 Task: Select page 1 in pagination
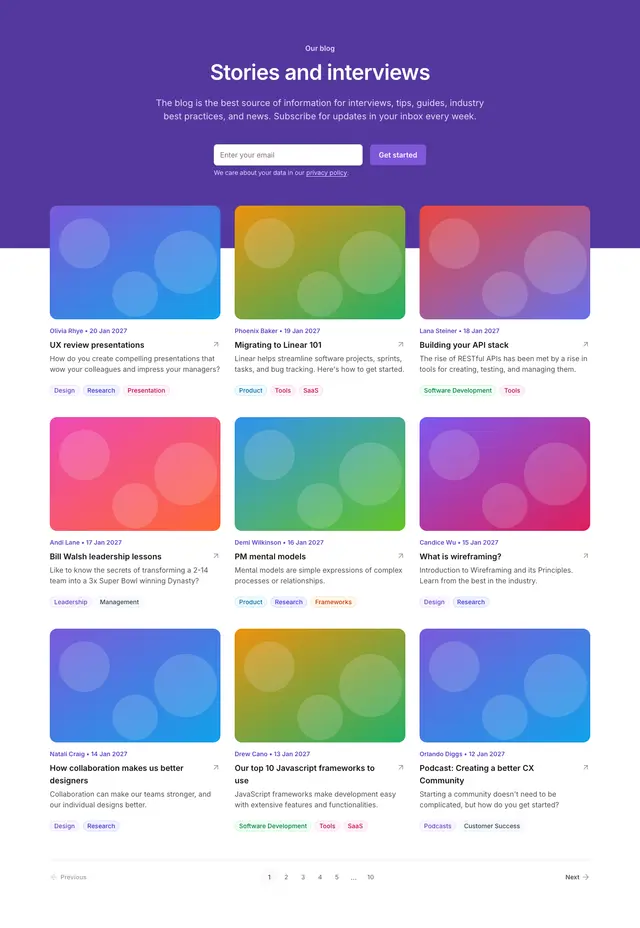269,877
